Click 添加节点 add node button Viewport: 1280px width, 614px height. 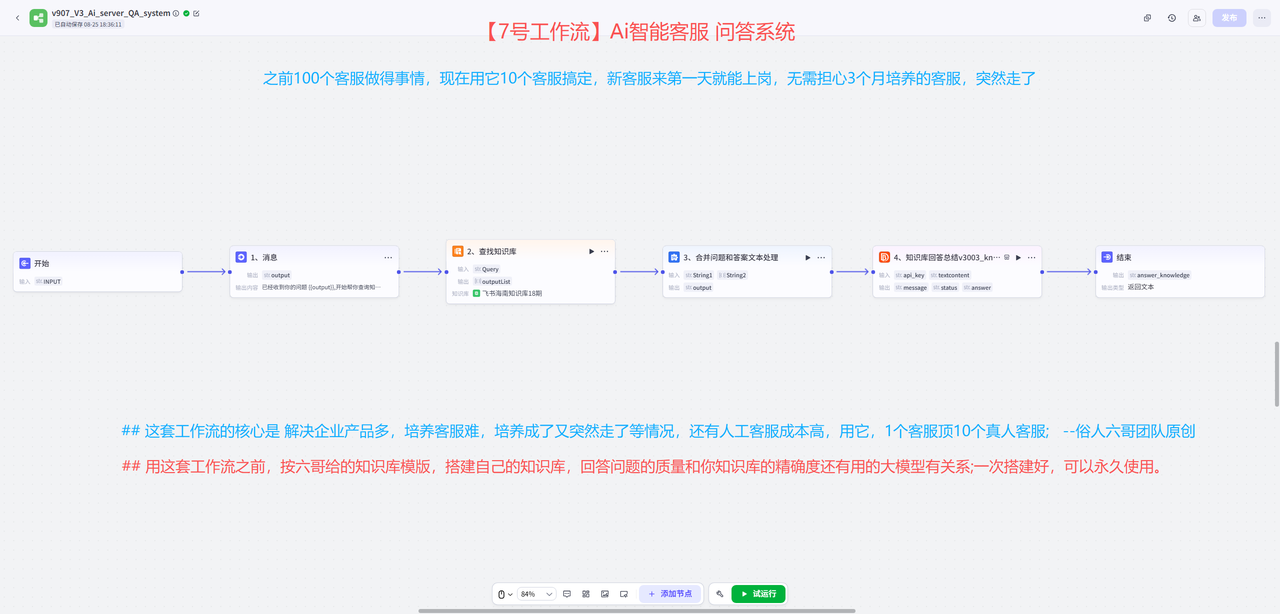point(670,594)
